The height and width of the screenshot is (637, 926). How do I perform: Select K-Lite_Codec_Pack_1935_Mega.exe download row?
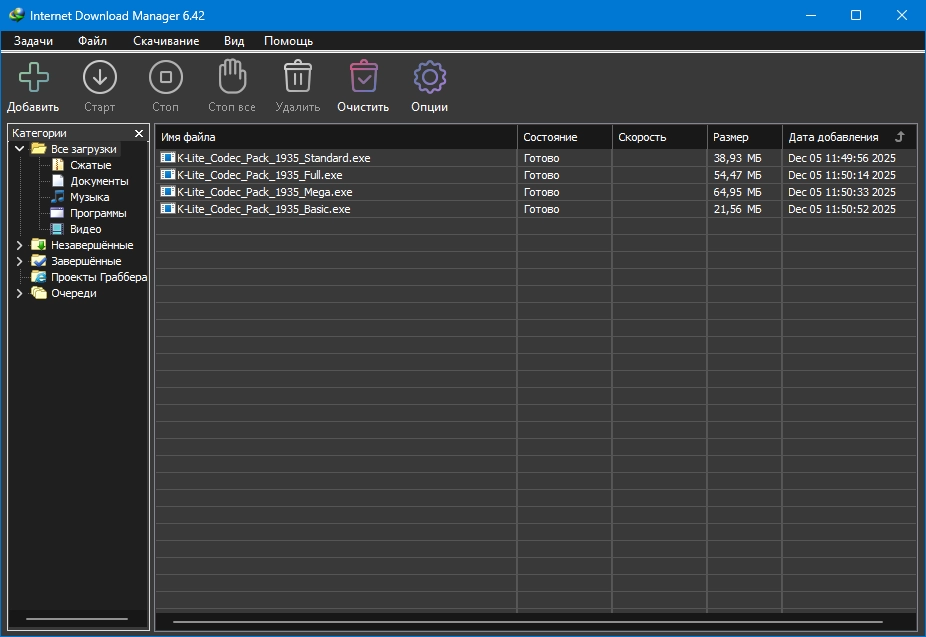(x=265, y=192)
